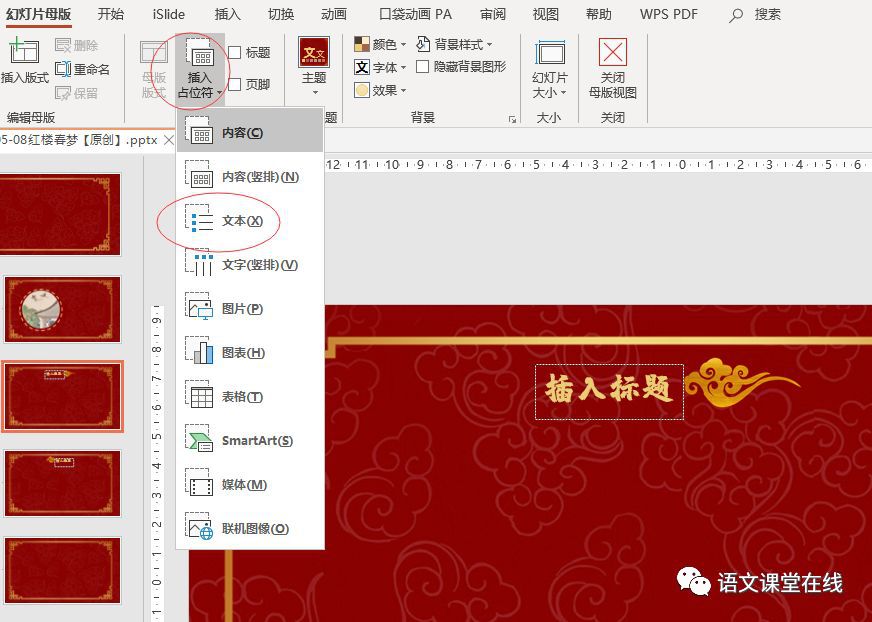Viewport: 872px width, 622px height.
Task: Select the third slide layout thumbnail
Action: [x=63, y=397]
